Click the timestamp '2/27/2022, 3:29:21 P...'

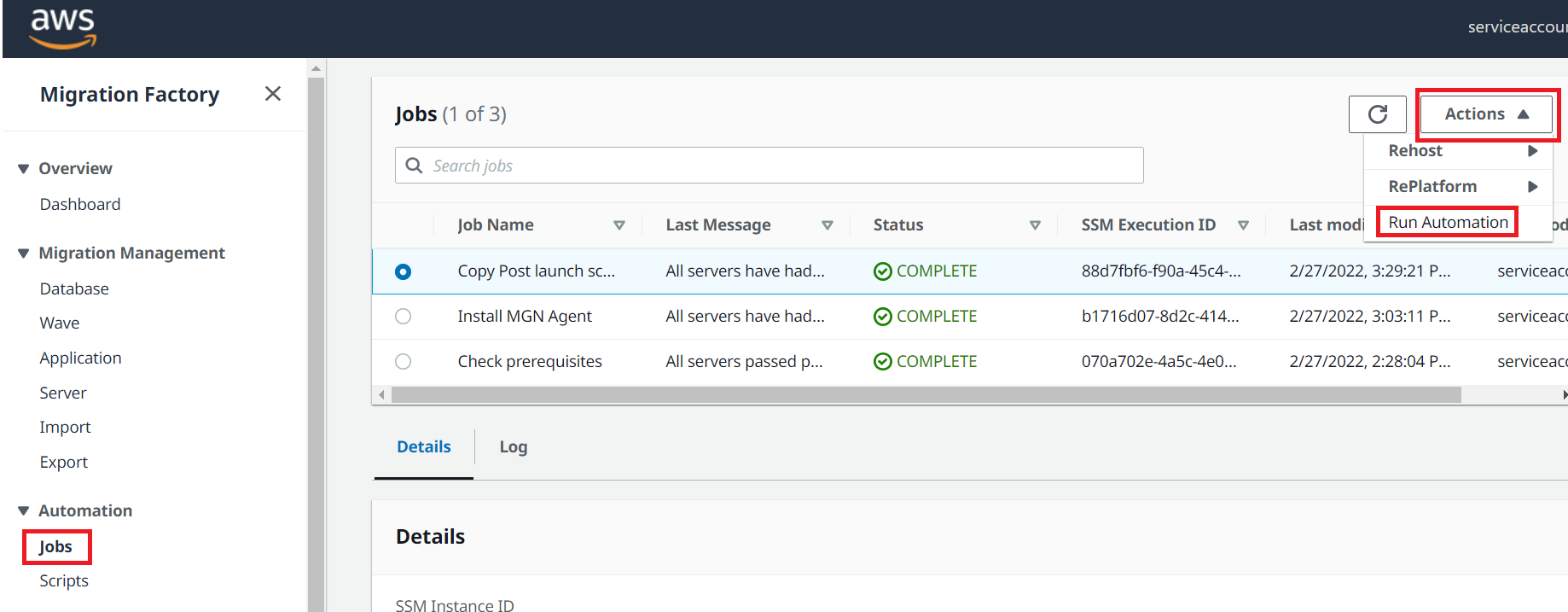(x=1370, y=271)
